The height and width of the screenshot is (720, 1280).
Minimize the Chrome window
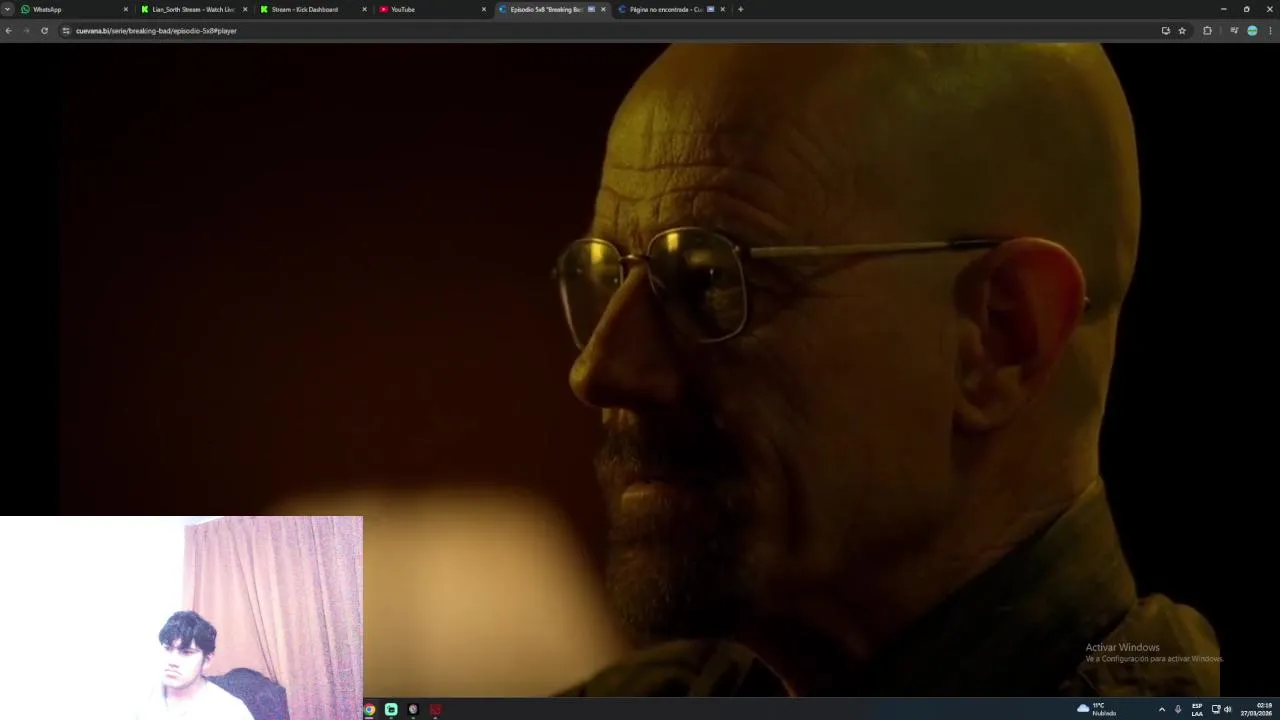(x=1224, y=9)
